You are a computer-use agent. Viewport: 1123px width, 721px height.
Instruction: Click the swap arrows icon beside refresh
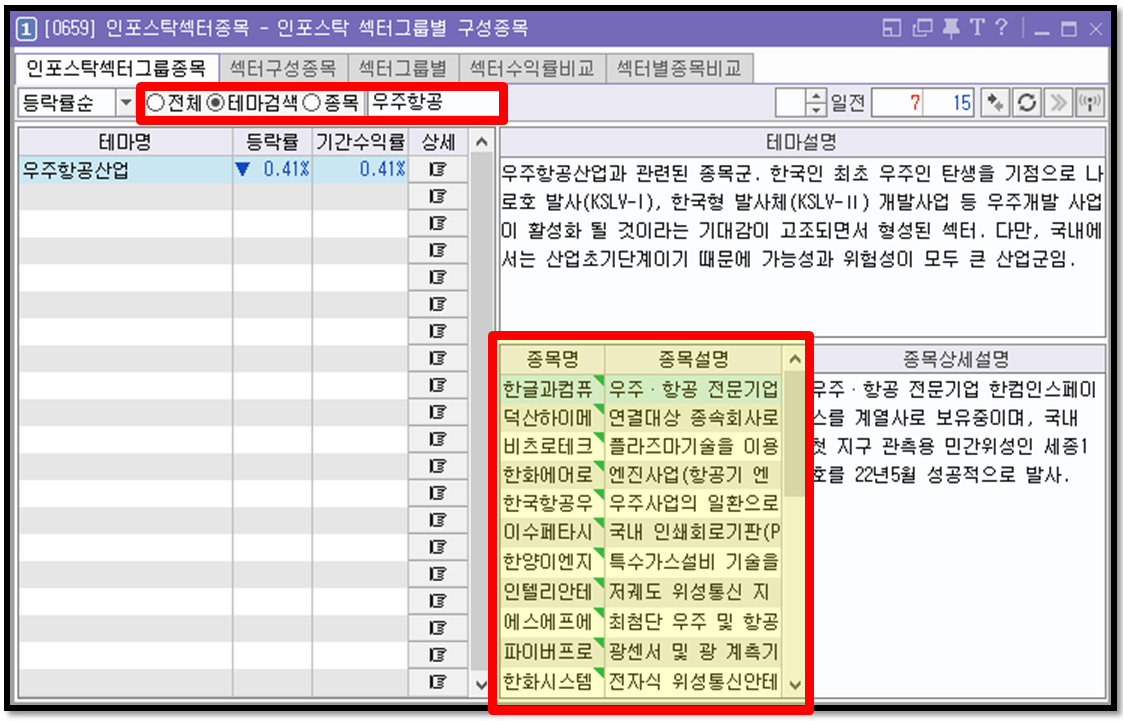click(996, 103)
